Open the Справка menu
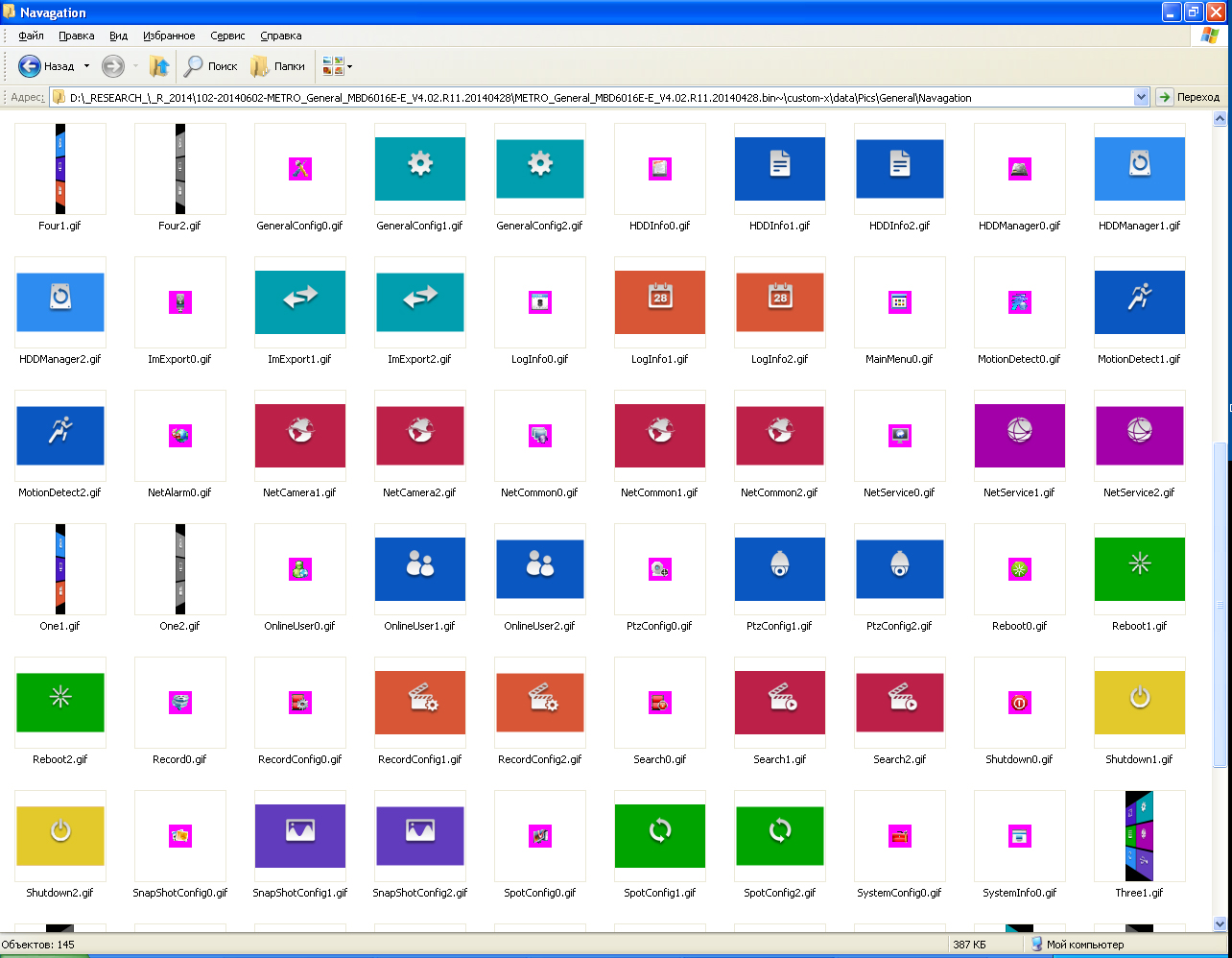1232x958 pixels. pos(281,36)
